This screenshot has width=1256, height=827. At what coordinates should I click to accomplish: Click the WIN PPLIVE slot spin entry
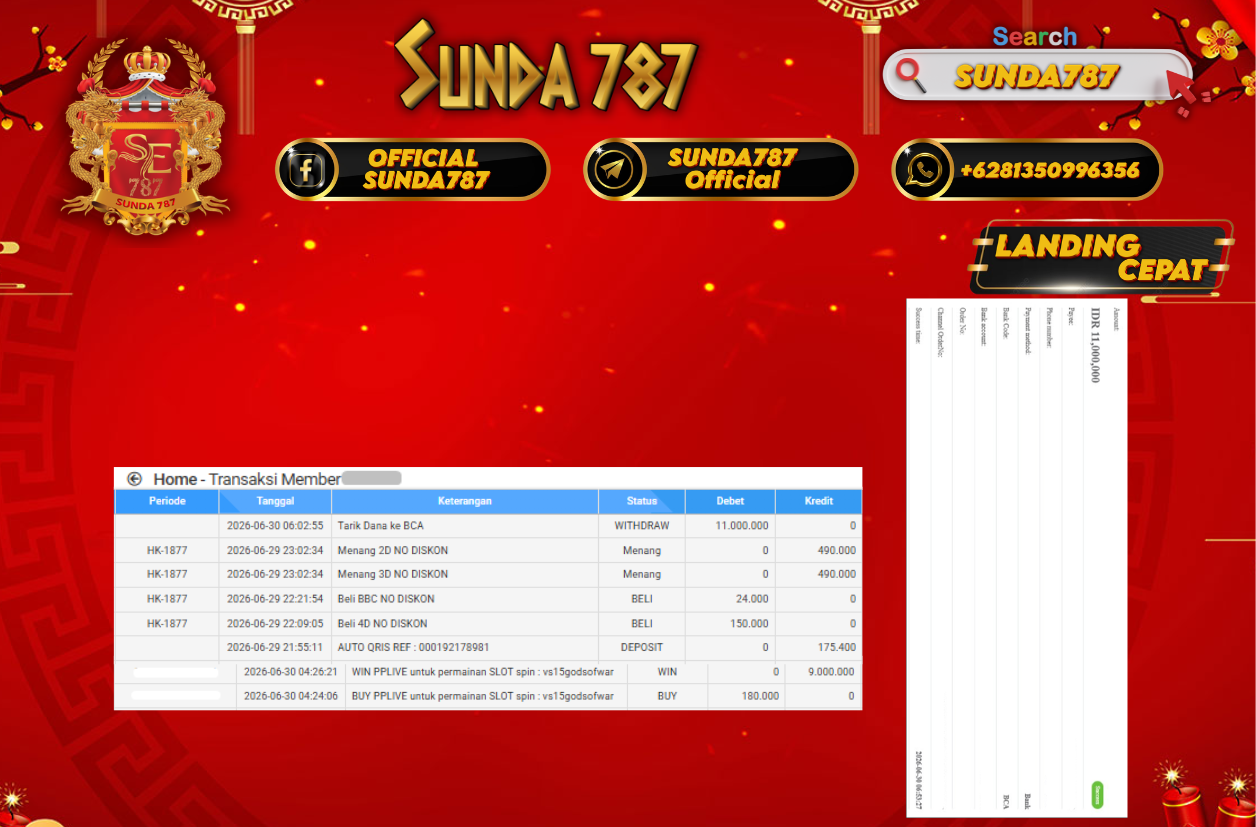pos(483,672)
